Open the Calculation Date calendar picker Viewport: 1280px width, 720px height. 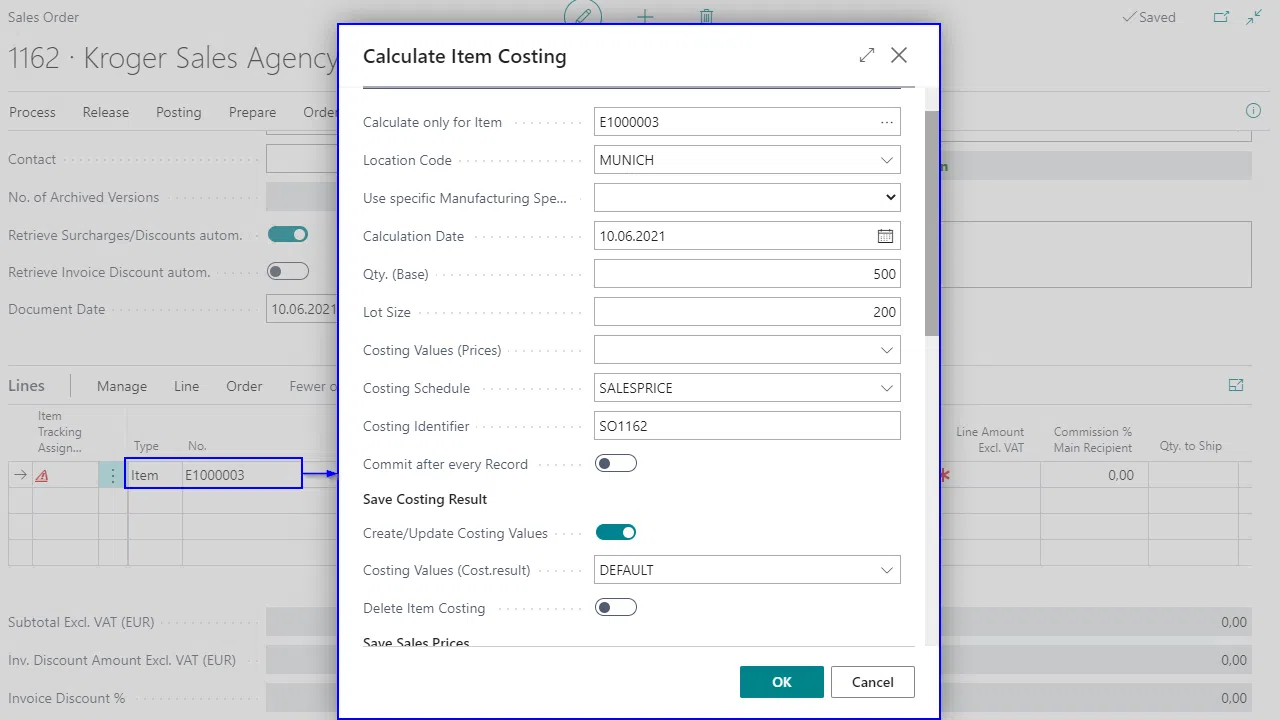(886, 236)
